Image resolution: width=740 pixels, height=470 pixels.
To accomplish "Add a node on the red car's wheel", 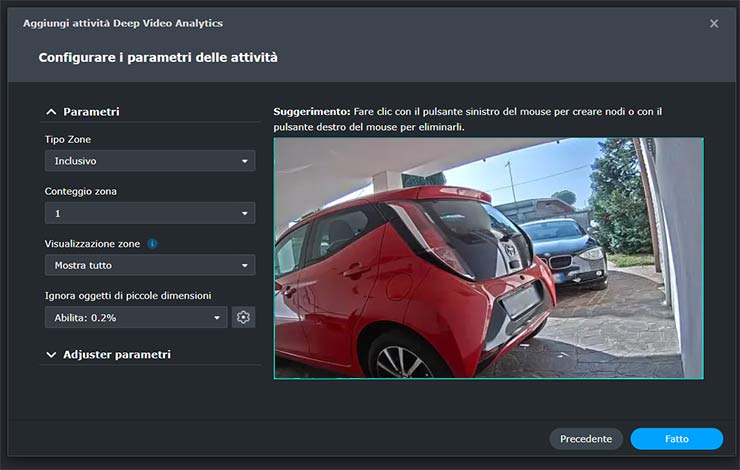I will tap(404, 357).
